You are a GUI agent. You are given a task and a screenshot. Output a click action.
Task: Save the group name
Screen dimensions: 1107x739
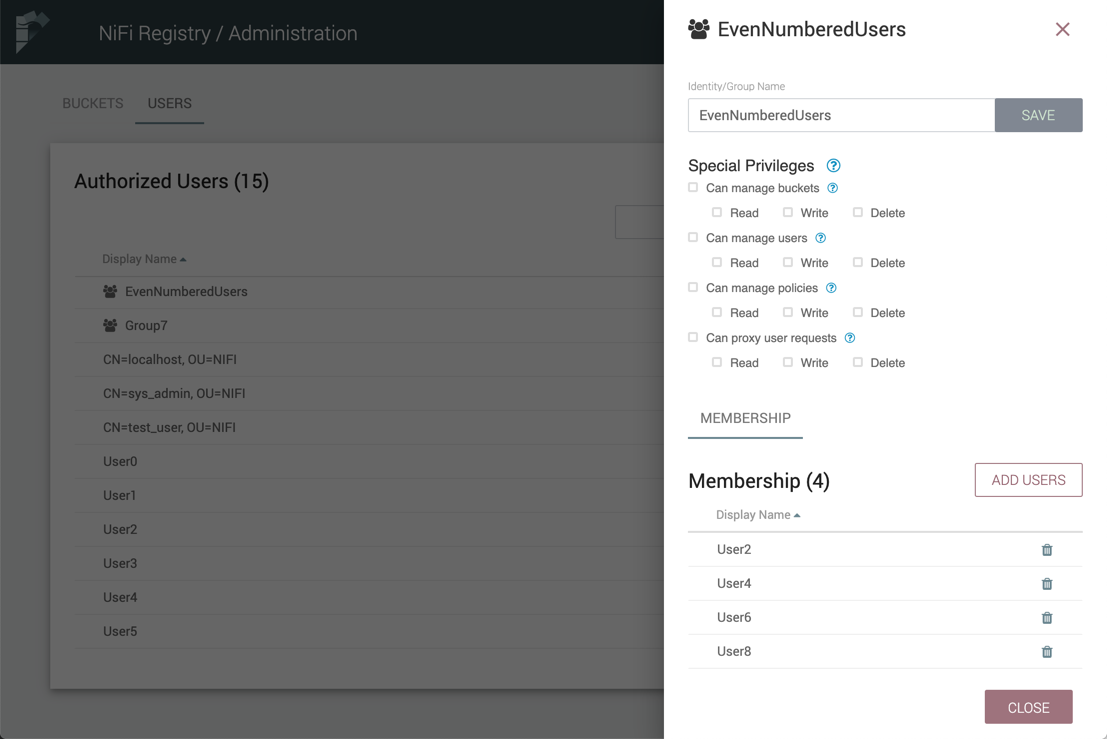[1038, 115]
